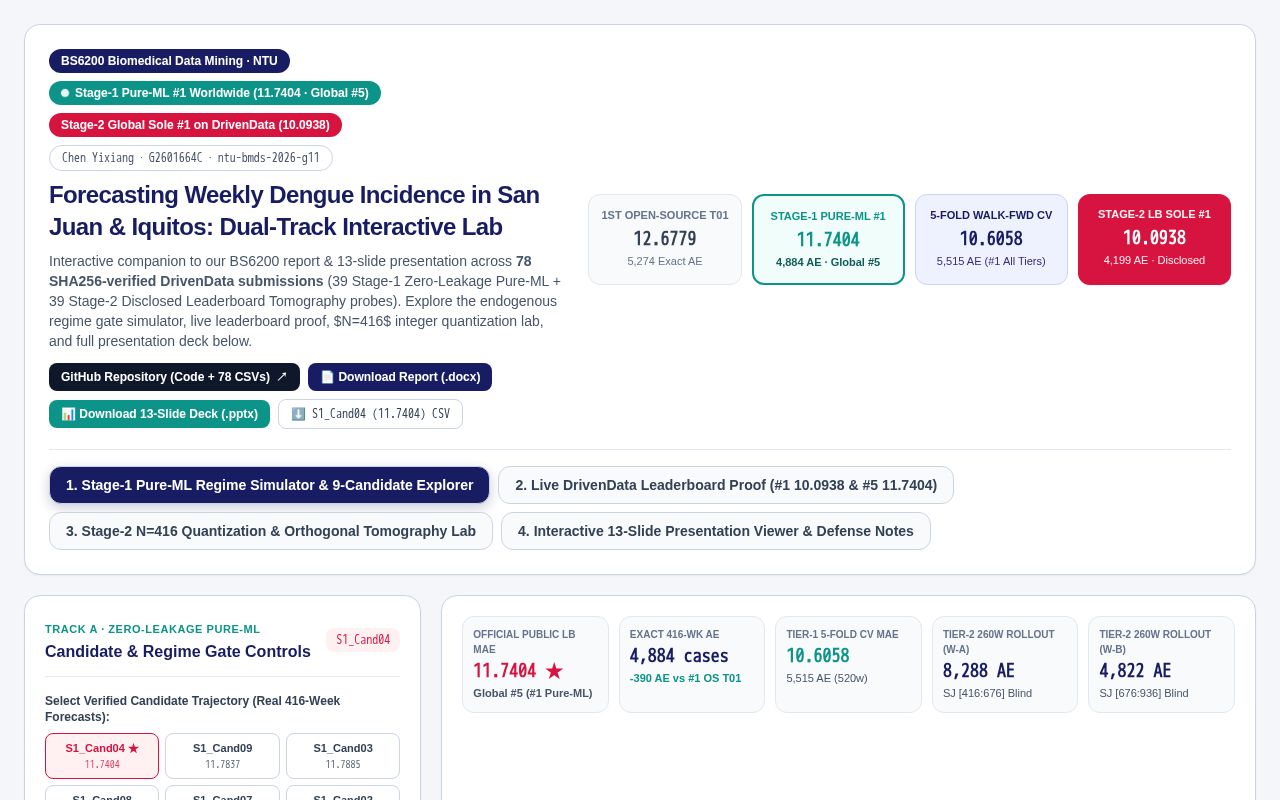Click the STAGE-2 LB SOLE #1 card
Image resolution: width=1280 pixels, height=800 pixels.
[x=1154, y=239]
